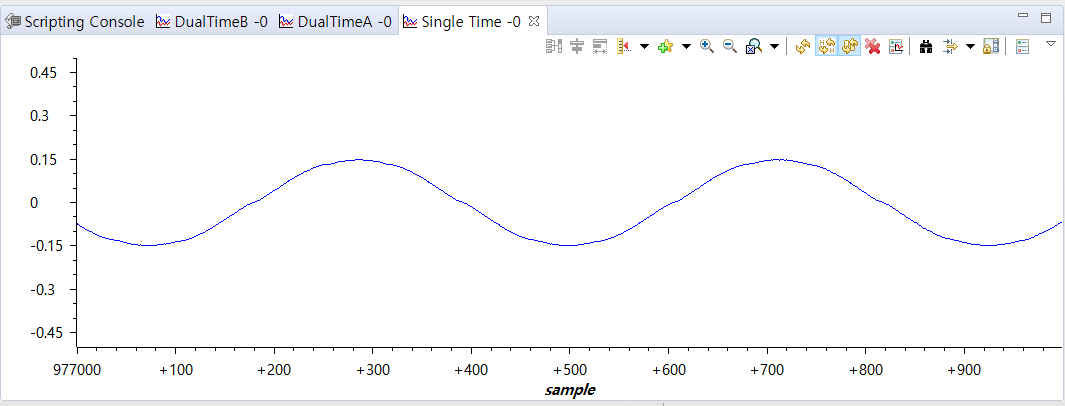The image size is (1065, 406).
Task: Click the green plus star icon
Action: tap(665, 46)
